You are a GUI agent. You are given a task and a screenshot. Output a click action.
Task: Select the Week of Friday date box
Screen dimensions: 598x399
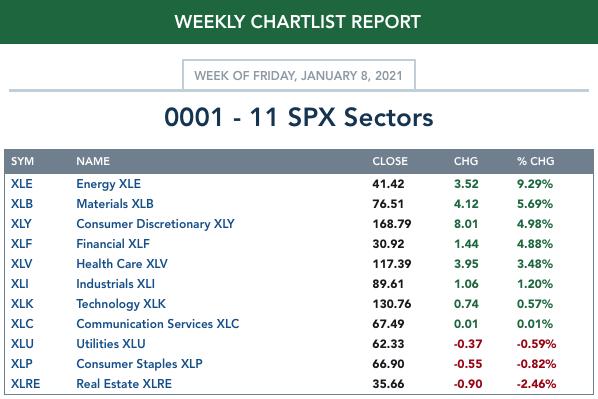point(299,75)
